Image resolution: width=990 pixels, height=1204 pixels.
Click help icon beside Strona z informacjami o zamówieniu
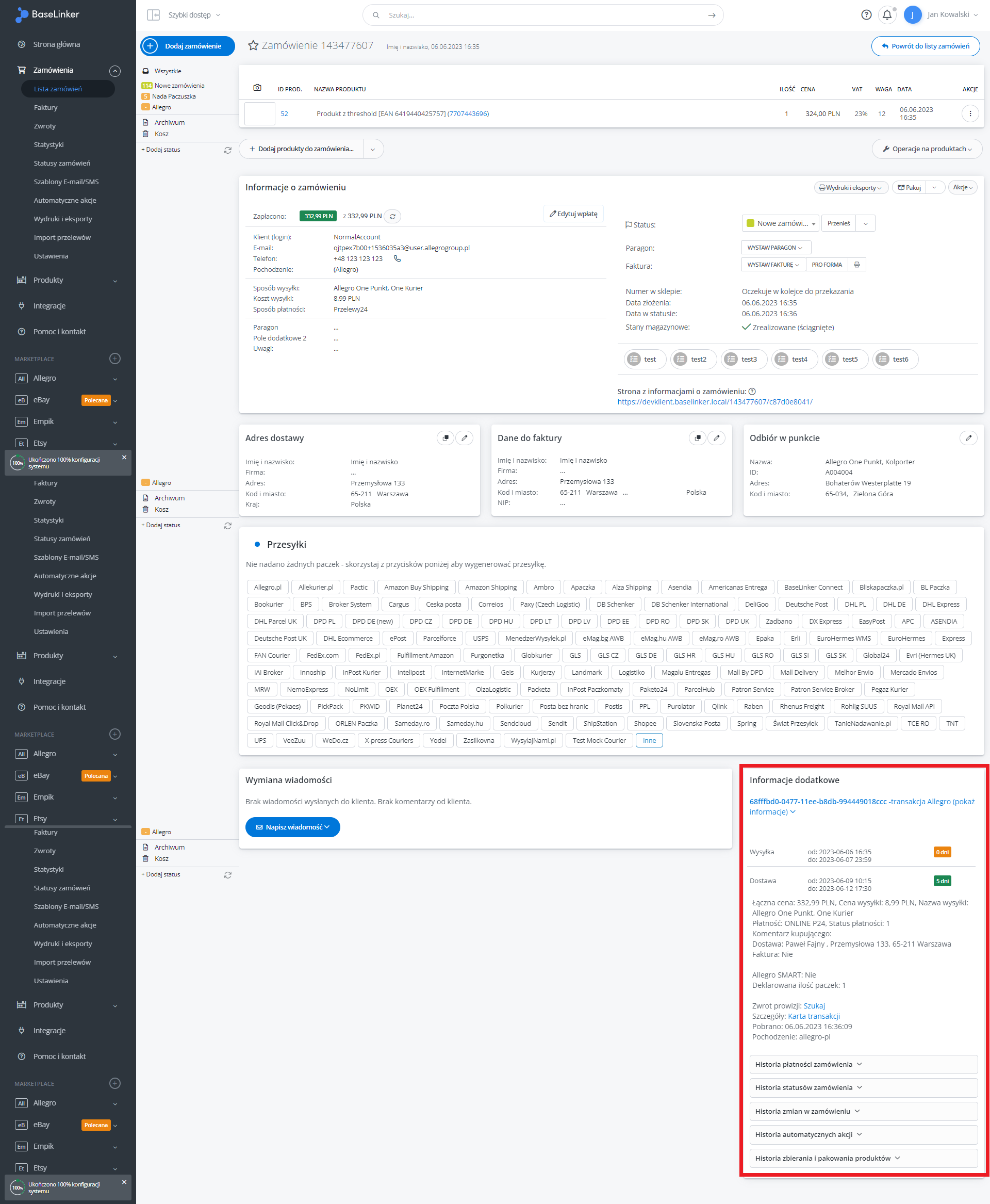coord(752,392)
